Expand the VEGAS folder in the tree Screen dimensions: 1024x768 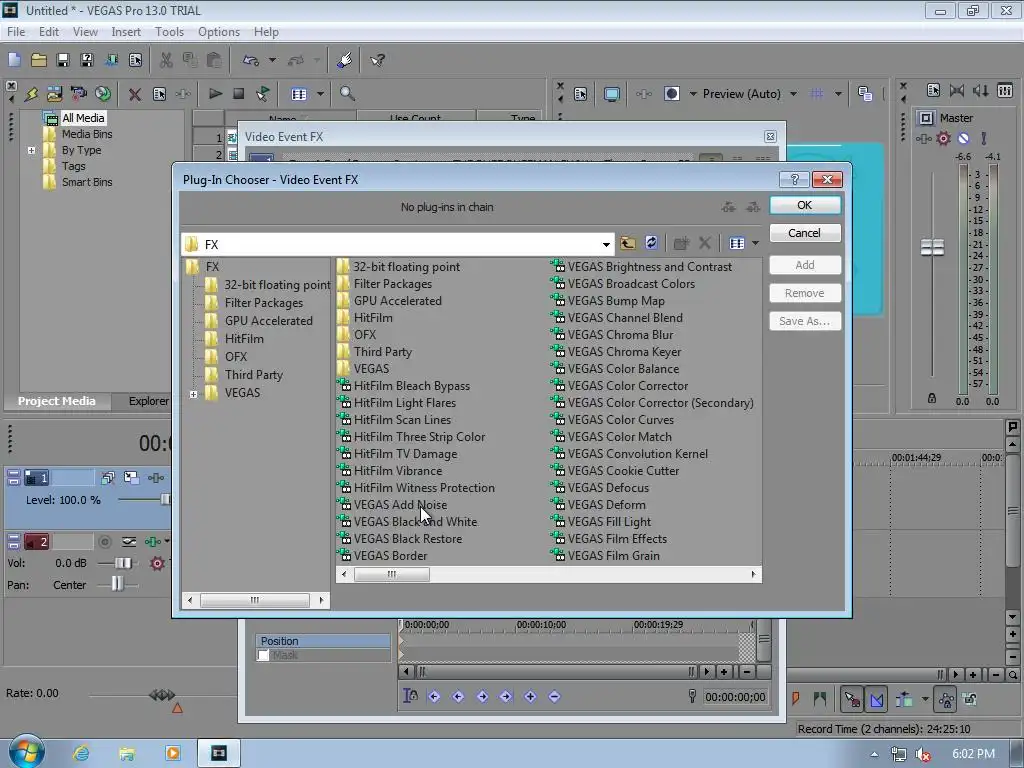[193, 394]
